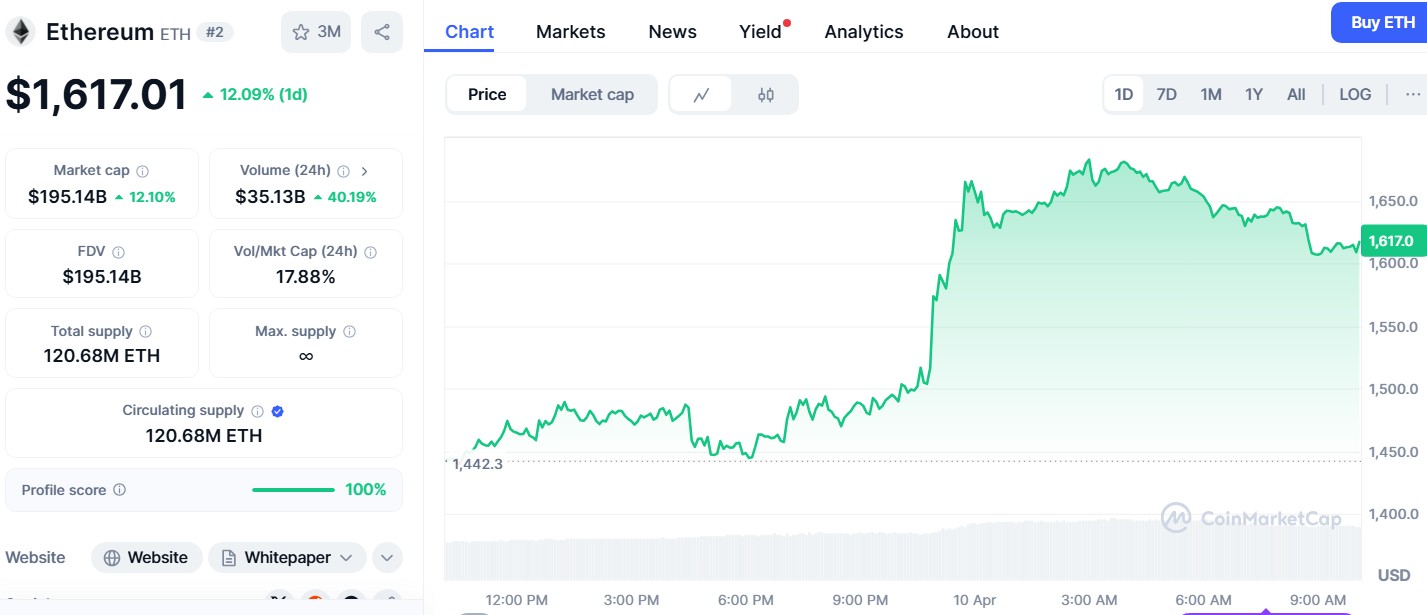The width and height of the screenshot is (1427, 615).
Task: Click info icon next to Volume (24h)
Action: tap(343, 171)
